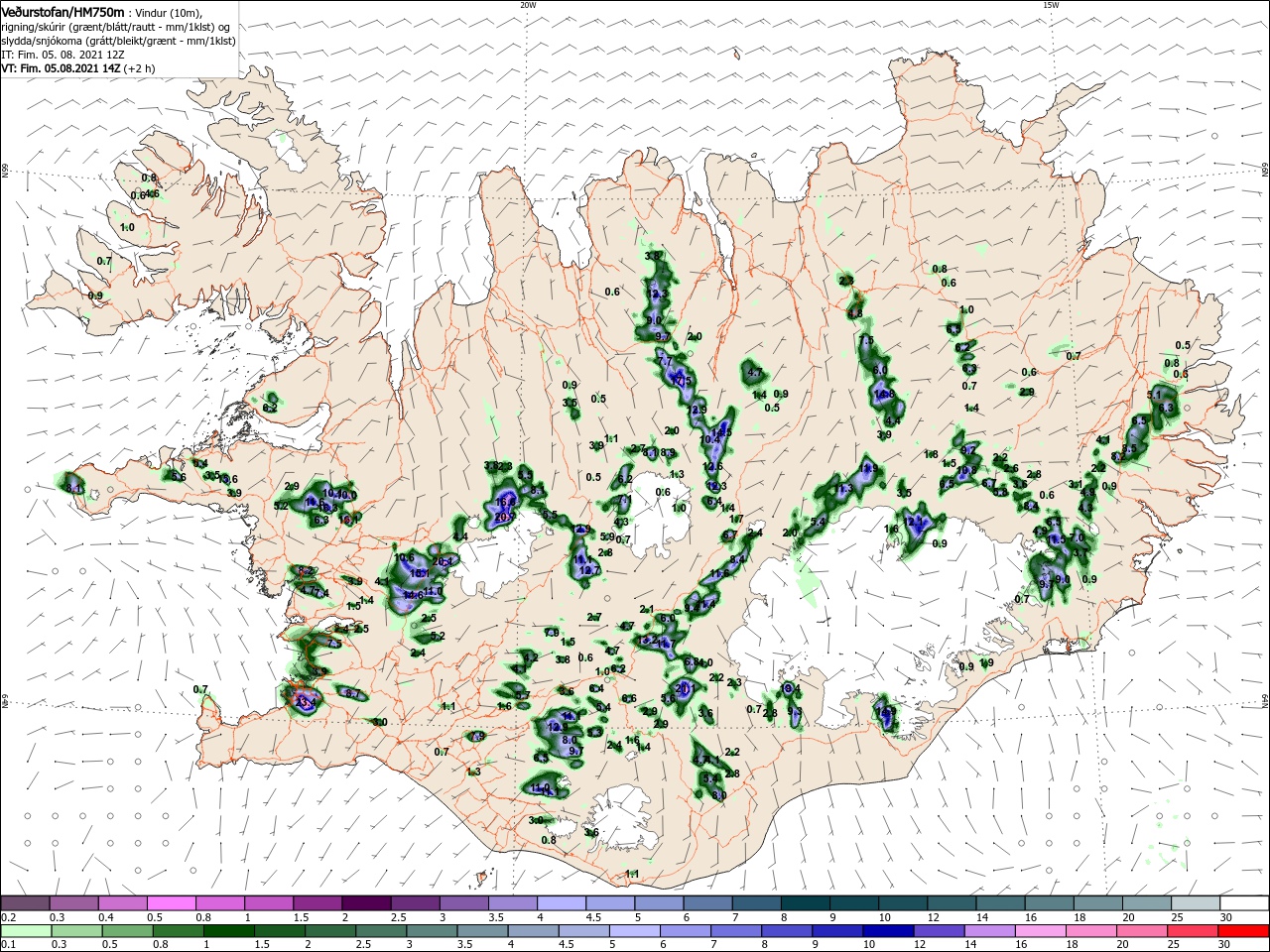This screenshot has height=952, width=1270.
Task: Click the white 30 swatch in the top legend row
Action: pos(1245,903)
